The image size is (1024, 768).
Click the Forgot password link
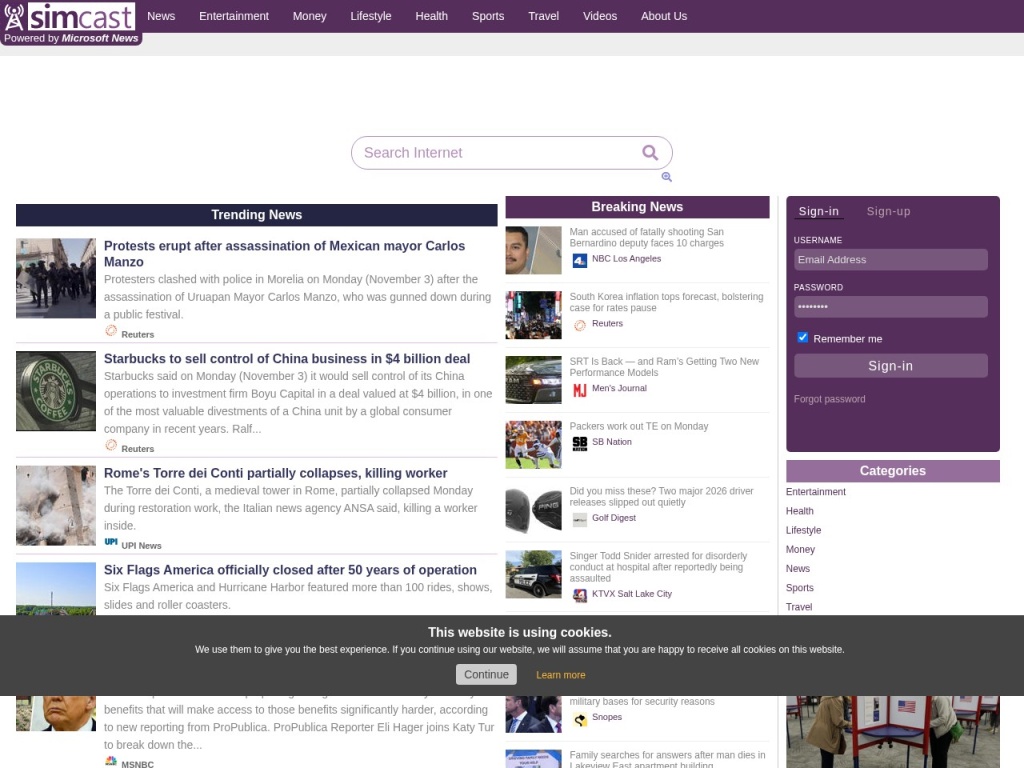tap(829, 399)
